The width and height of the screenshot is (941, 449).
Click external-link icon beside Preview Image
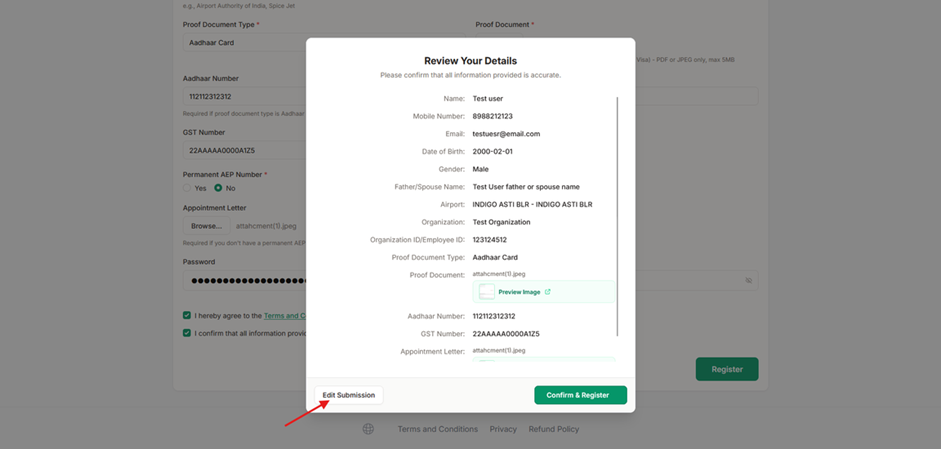click(x=548, y=292)
